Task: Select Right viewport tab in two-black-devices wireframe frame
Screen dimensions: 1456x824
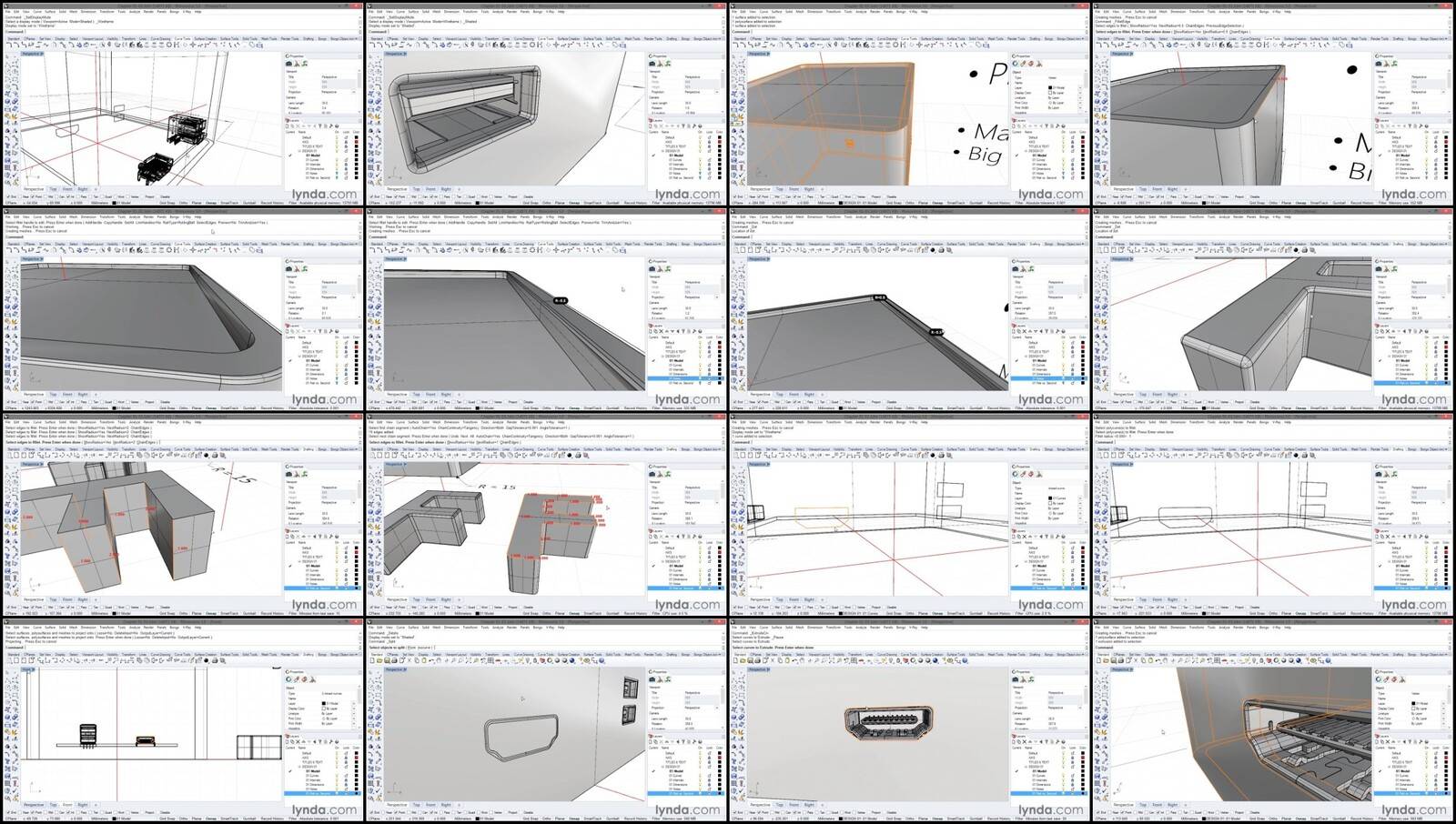Action: [x=83, y=189]
